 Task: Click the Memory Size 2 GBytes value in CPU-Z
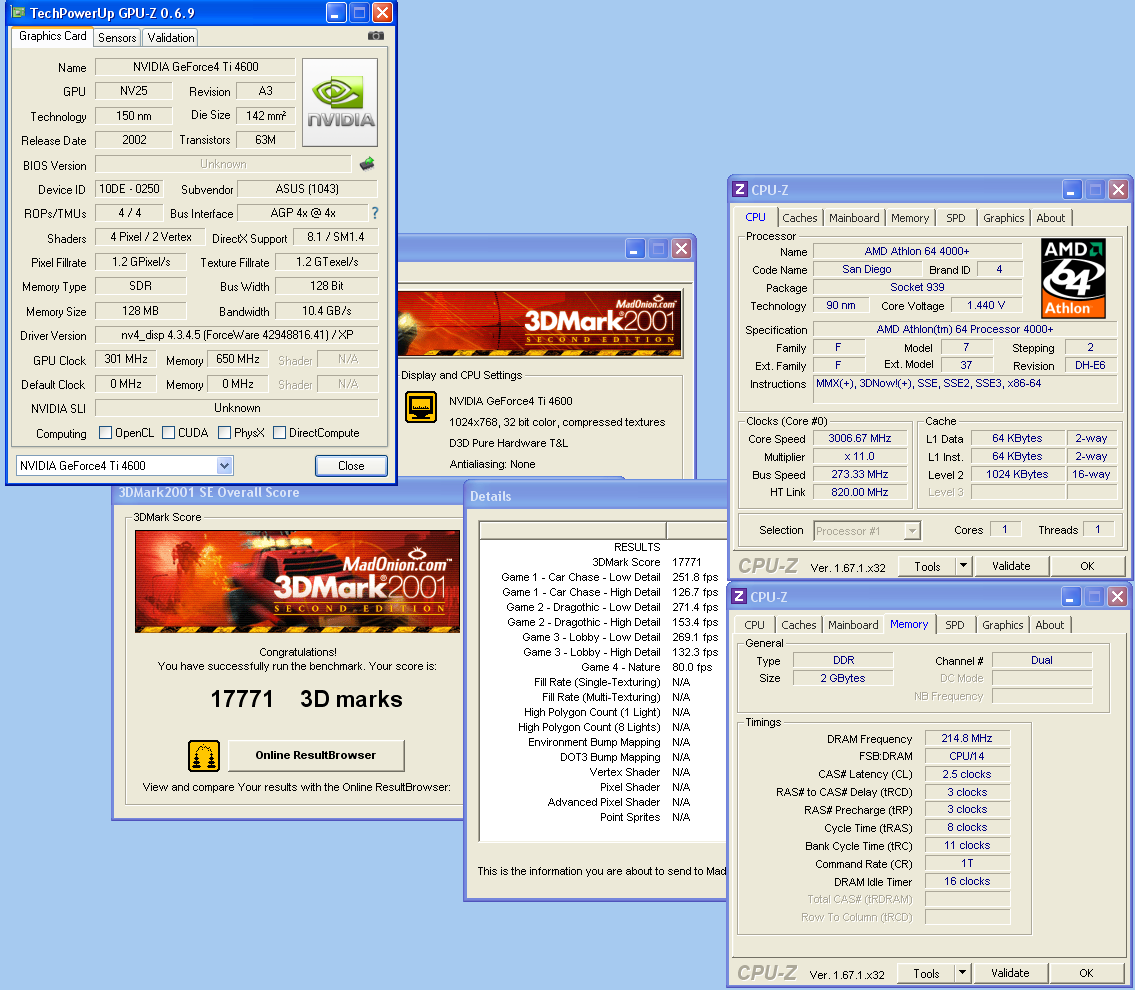(x=843, y=678)
